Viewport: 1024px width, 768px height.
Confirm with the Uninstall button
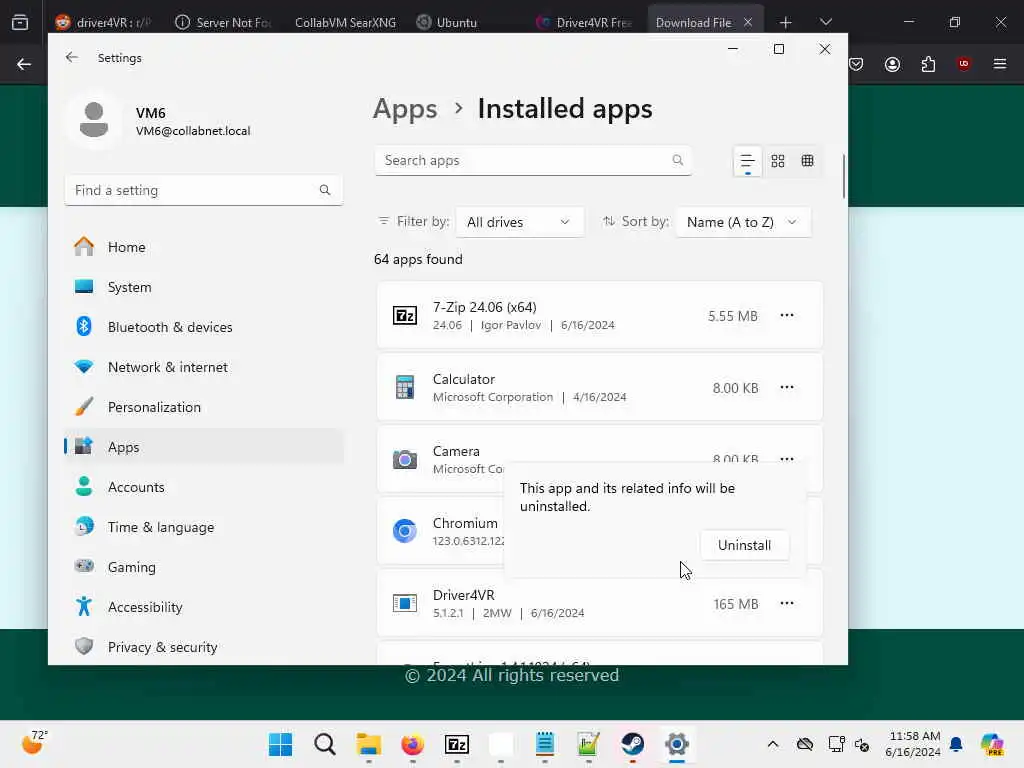744,545
